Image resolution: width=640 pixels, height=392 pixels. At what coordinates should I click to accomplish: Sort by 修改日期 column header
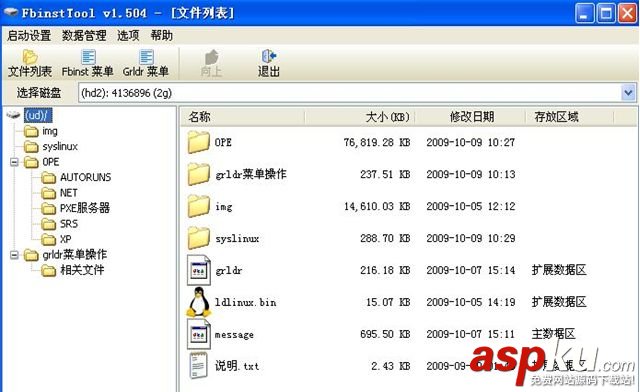[470, 117]
